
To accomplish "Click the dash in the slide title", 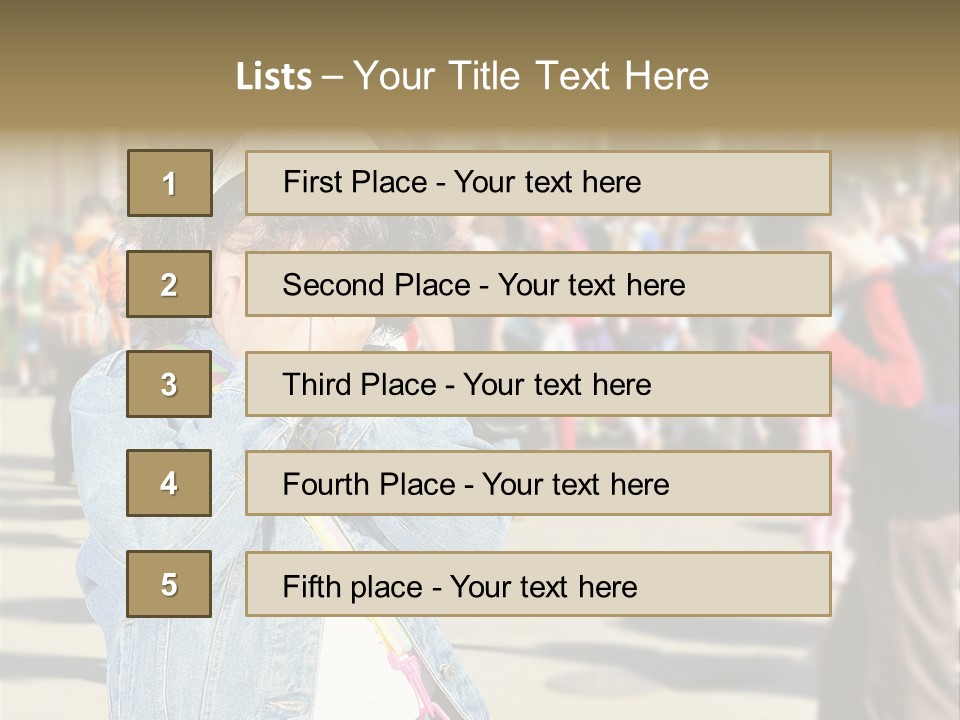I will tap(333, 77).
